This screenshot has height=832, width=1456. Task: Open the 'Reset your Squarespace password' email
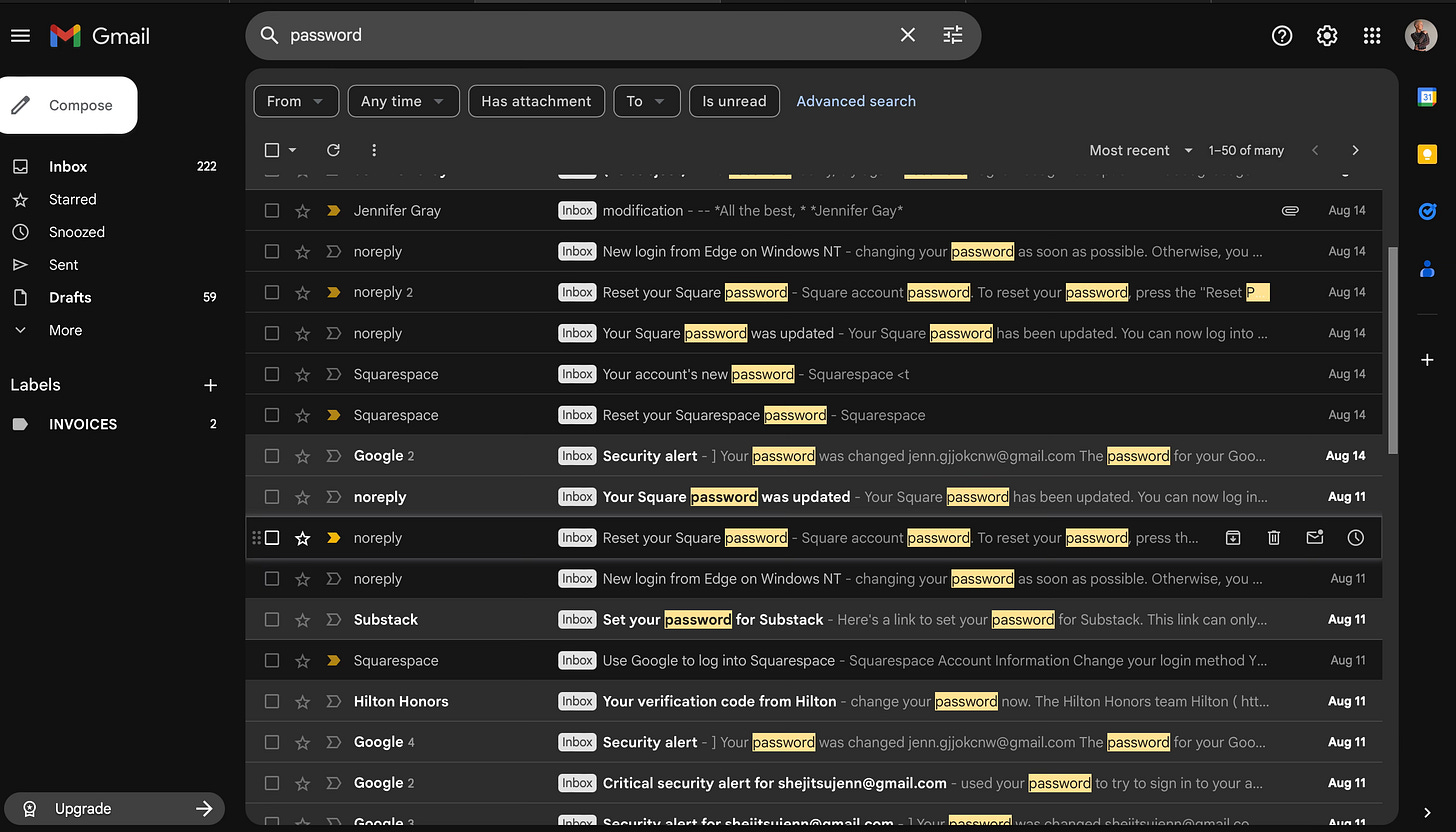(814, 415)
